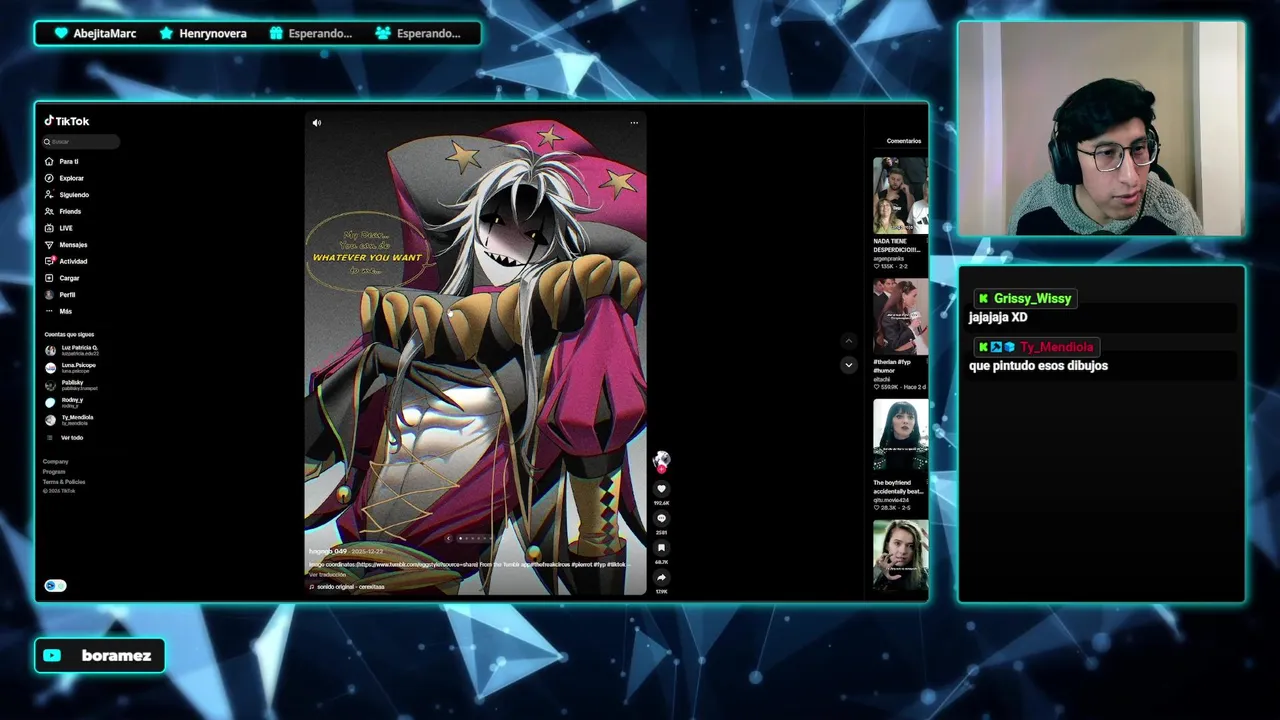Click the Kick badge beside Grissy_Wissy
This screenshot has height=720, width=1280.
984,298
